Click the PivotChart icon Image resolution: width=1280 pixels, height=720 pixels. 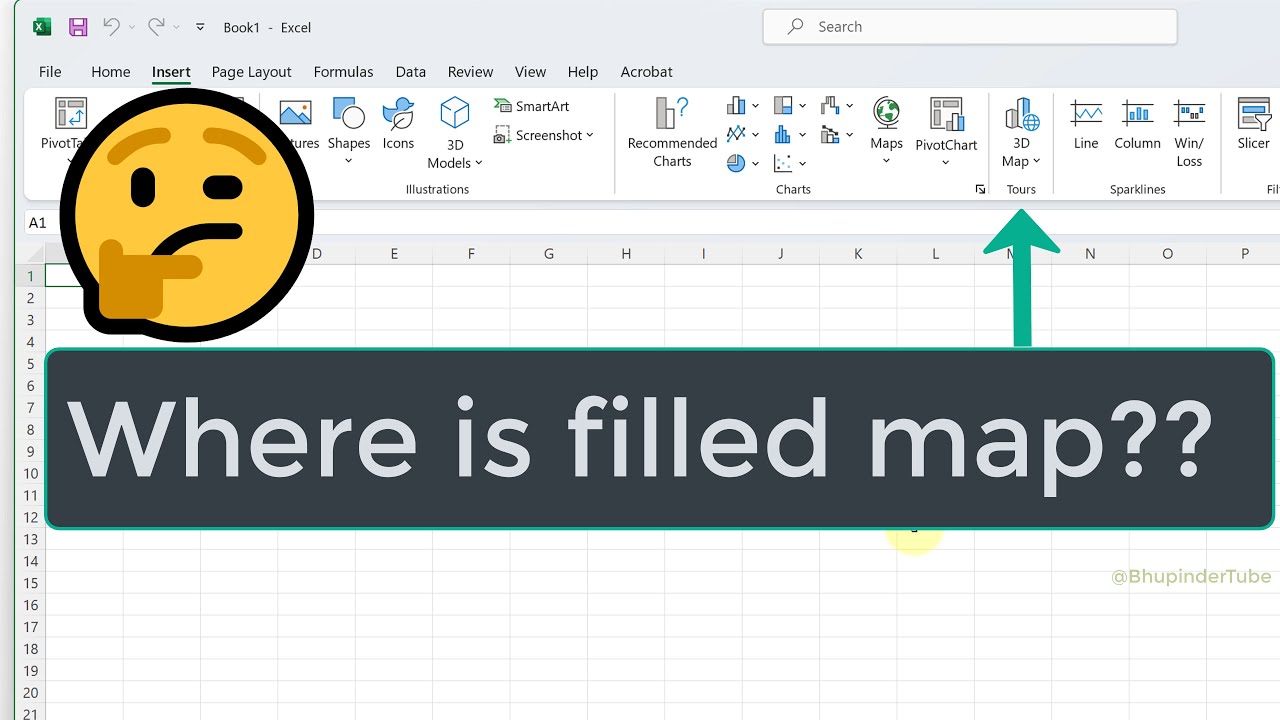point(946,113)
